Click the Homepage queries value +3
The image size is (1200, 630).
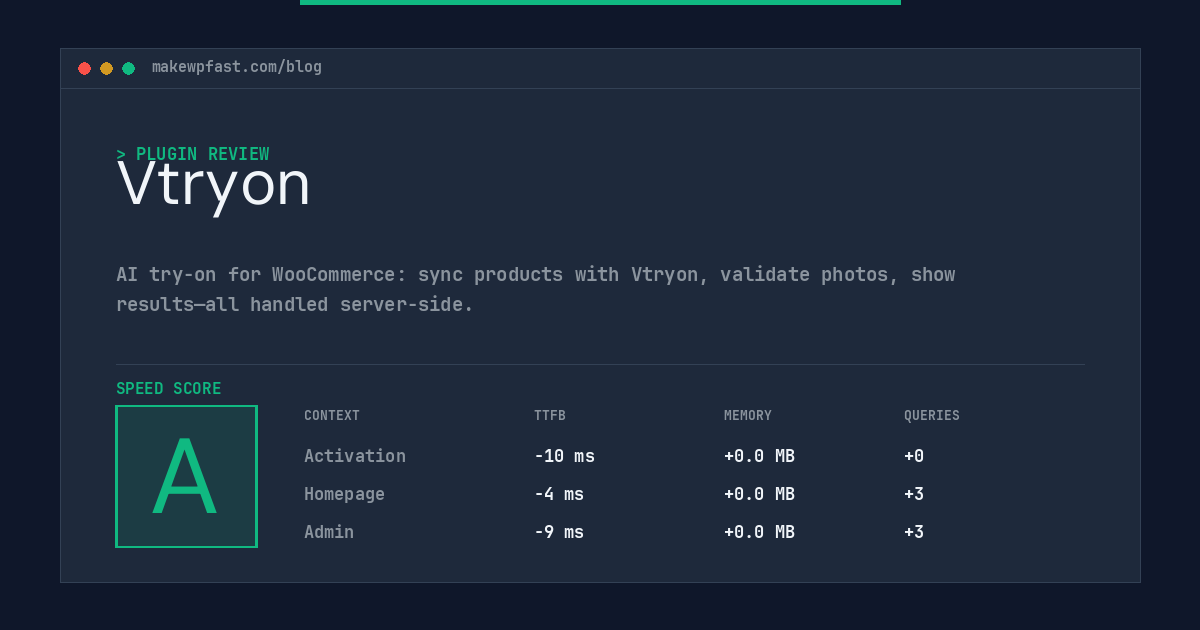pyautogui.click(x=914, y=494)
